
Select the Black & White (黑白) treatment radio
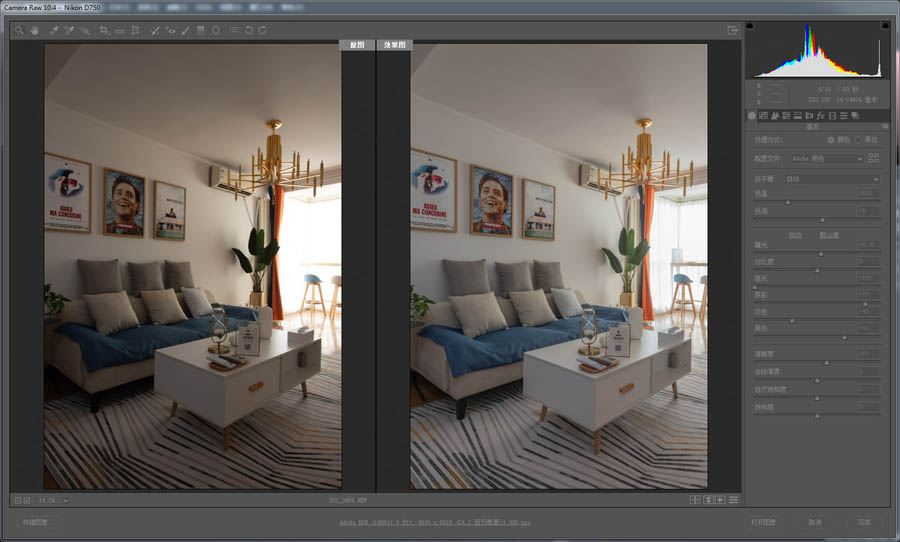(x=859, y=140)
